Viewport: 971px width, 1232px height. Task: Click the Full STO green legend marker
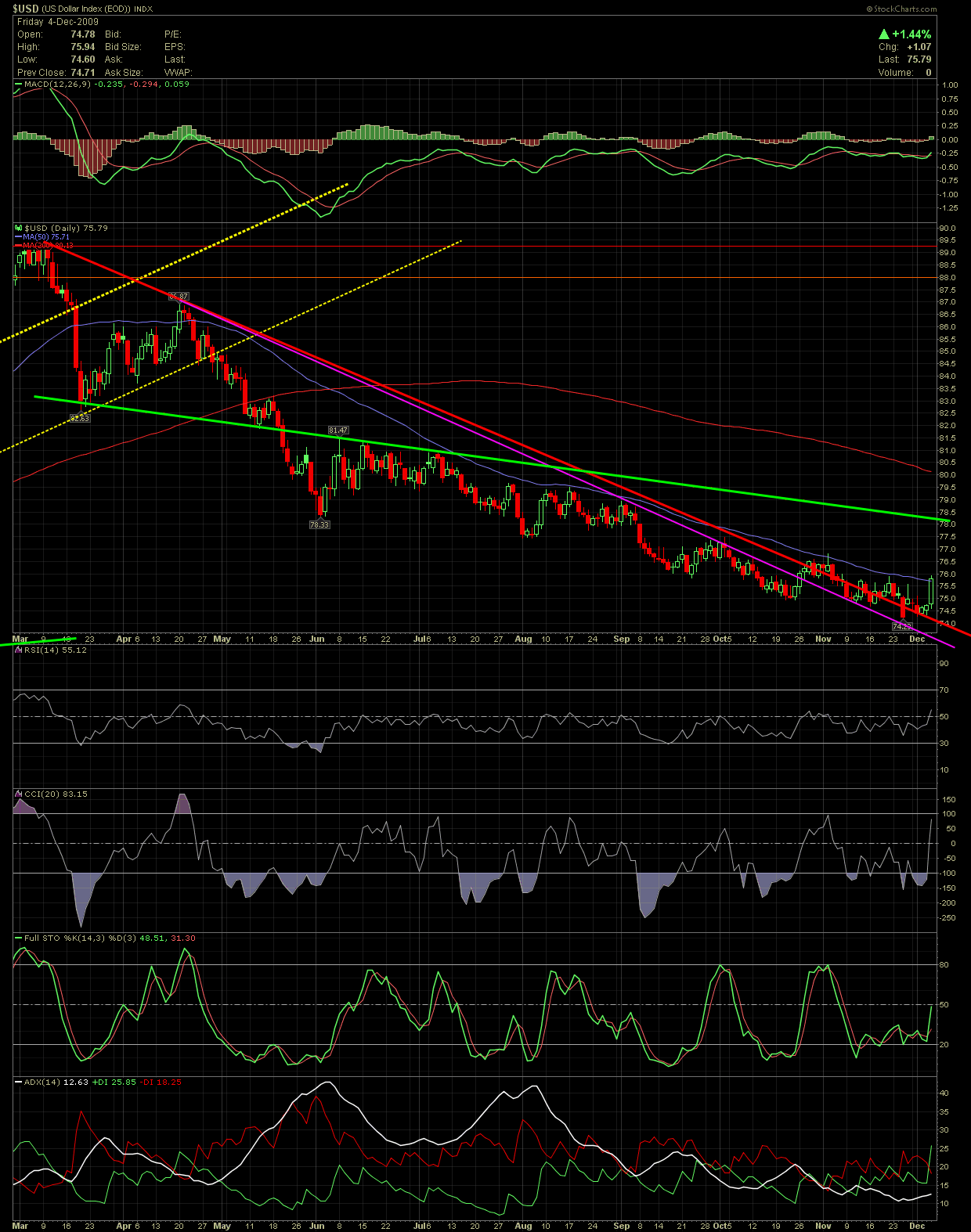pos(19,938)
